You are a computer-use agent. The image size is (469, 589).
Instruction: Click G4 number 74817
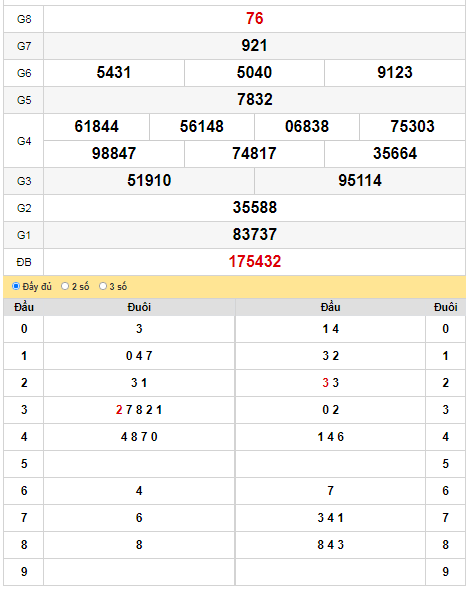pyautogui.click(x=254, y=154)
